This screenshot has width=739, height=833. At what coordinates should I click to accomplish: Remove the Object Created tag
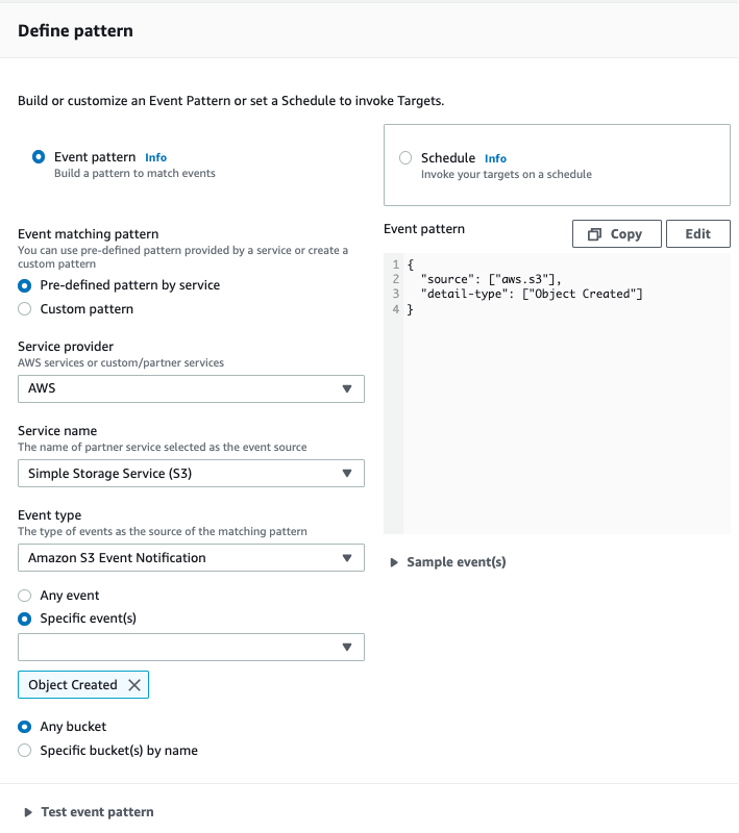(134, 685)
